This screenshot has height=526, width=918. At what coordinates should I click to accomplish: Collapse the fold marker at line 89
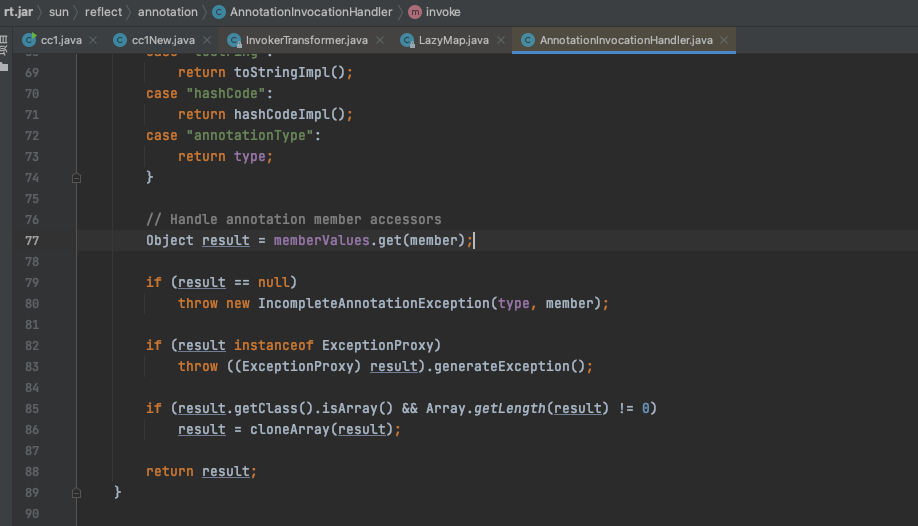[x=76, y=493]
